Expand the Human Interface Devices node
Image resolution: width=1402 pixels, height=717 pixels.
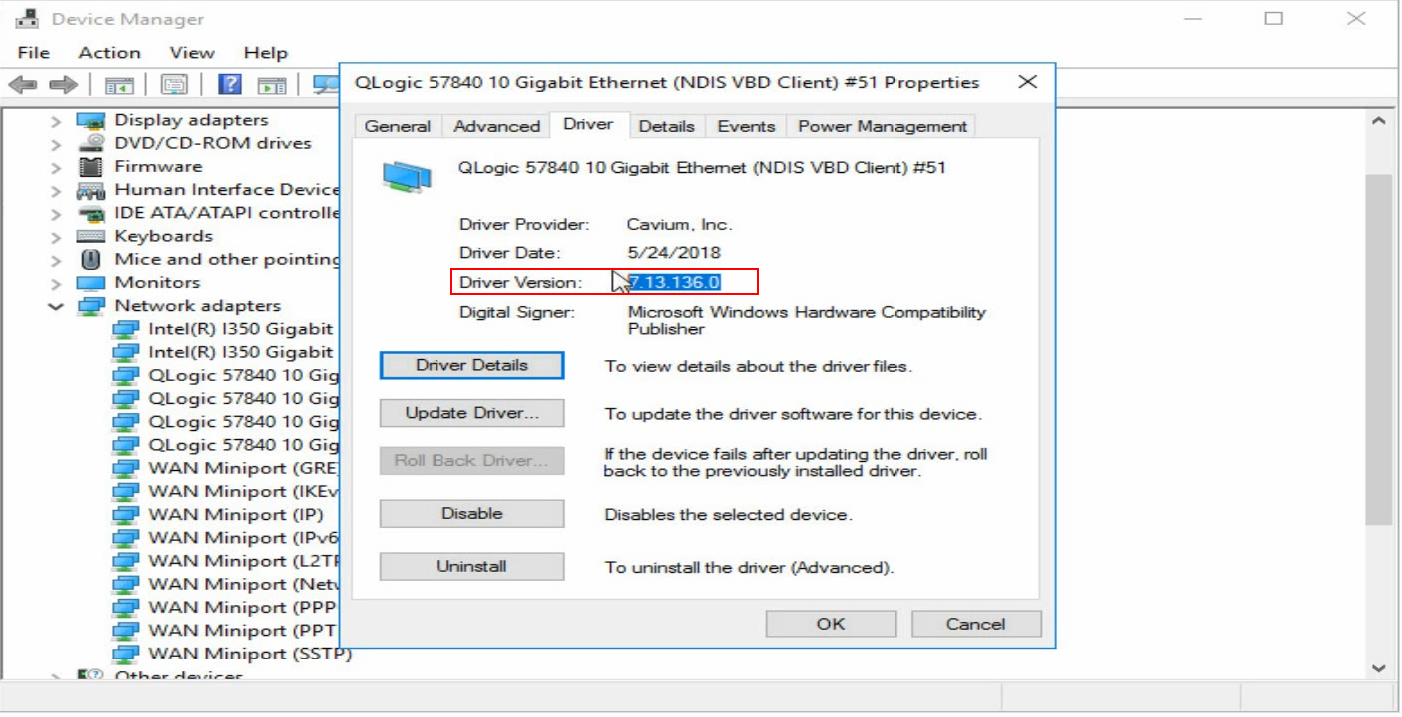click(x=56, y=190)
